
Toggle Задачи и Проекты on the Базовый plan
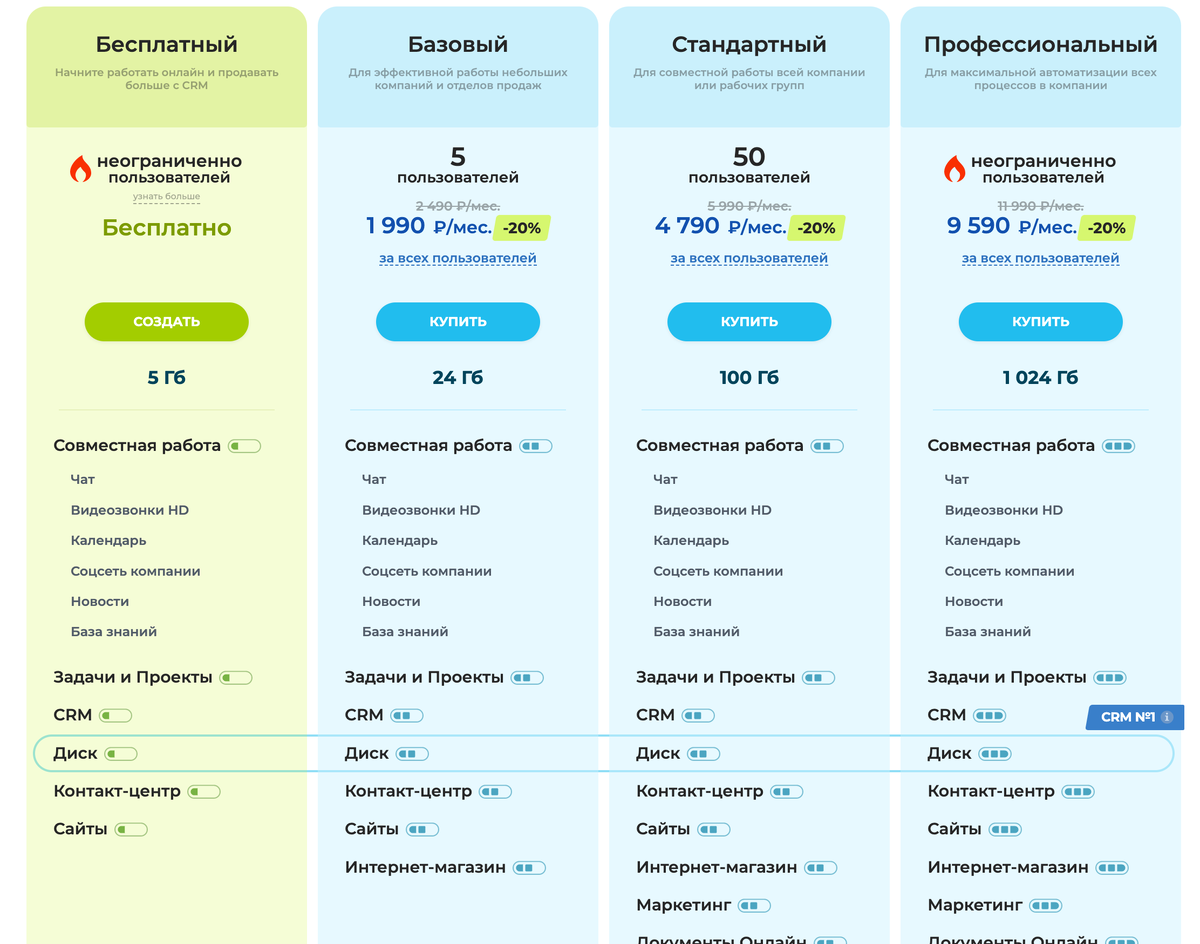(x=526, y=677)
